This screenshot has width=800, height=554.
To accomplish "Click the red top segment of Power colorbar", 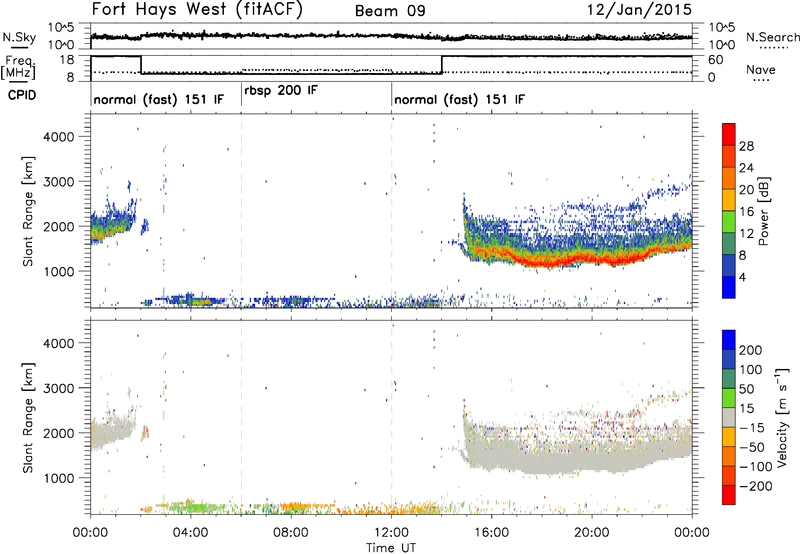I will (729, 134).
